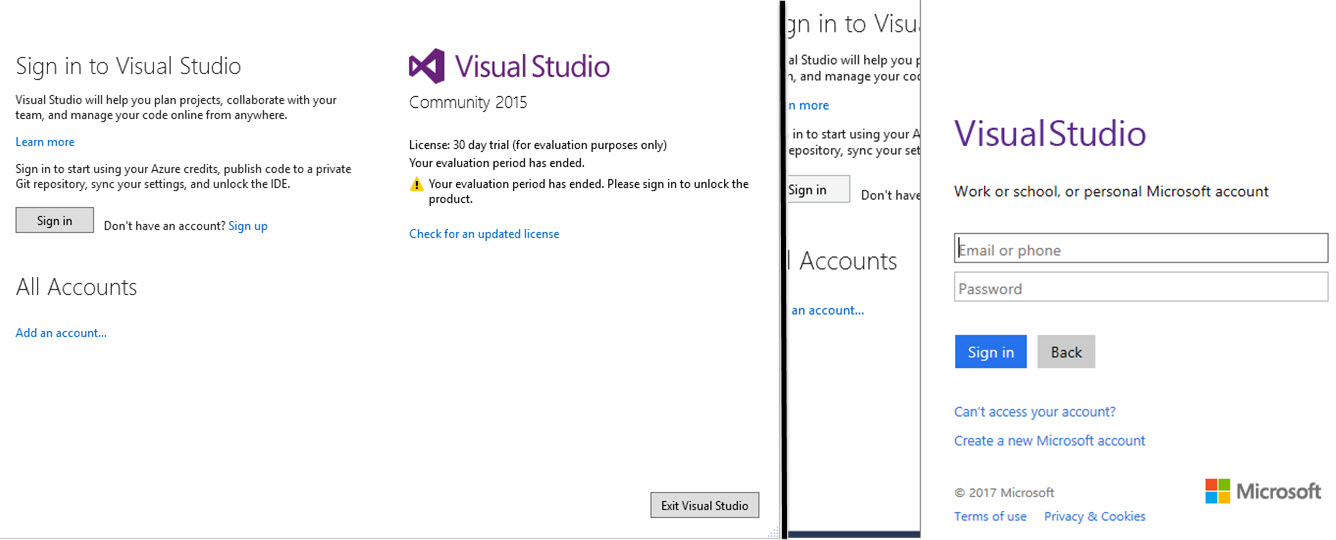1336x540 pixels.
Task: Open Can't access your account link
Action: point(1035,412)
